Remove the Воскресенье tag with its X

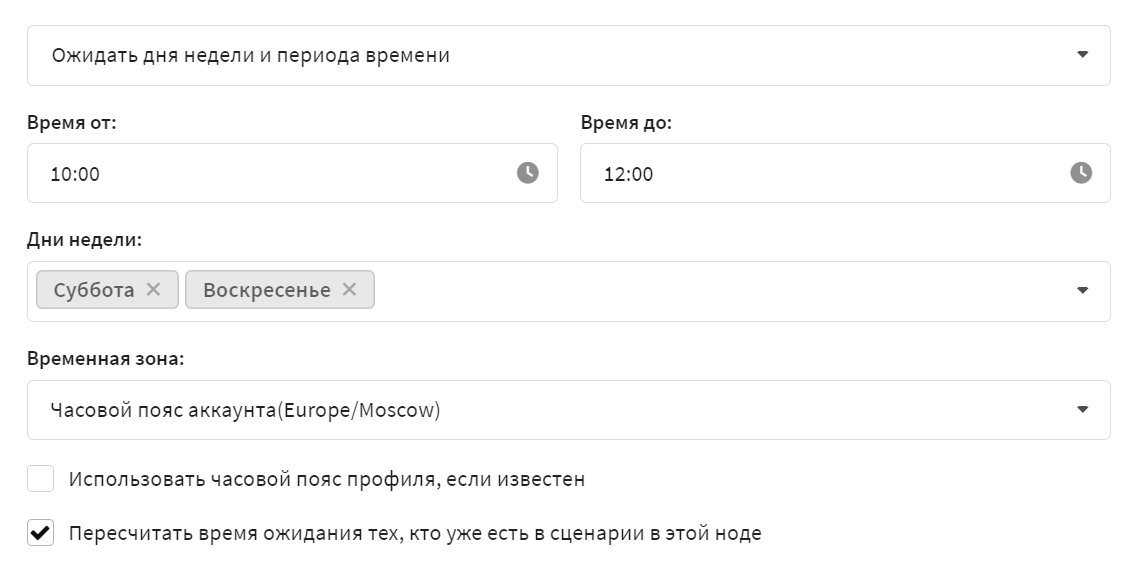pyautogui.click(x=349, y=289)
